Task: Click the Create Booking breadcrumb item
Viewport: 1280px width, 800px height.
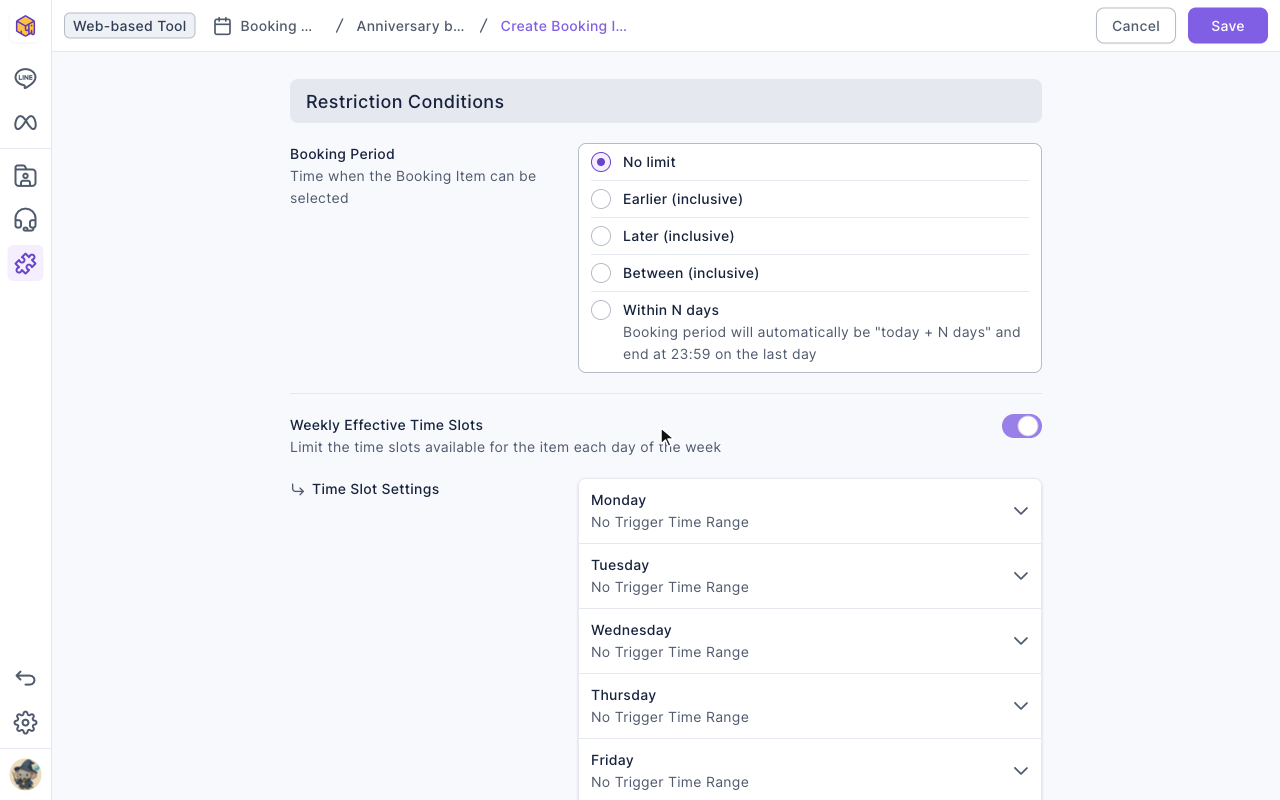Action: pos(564,26)
